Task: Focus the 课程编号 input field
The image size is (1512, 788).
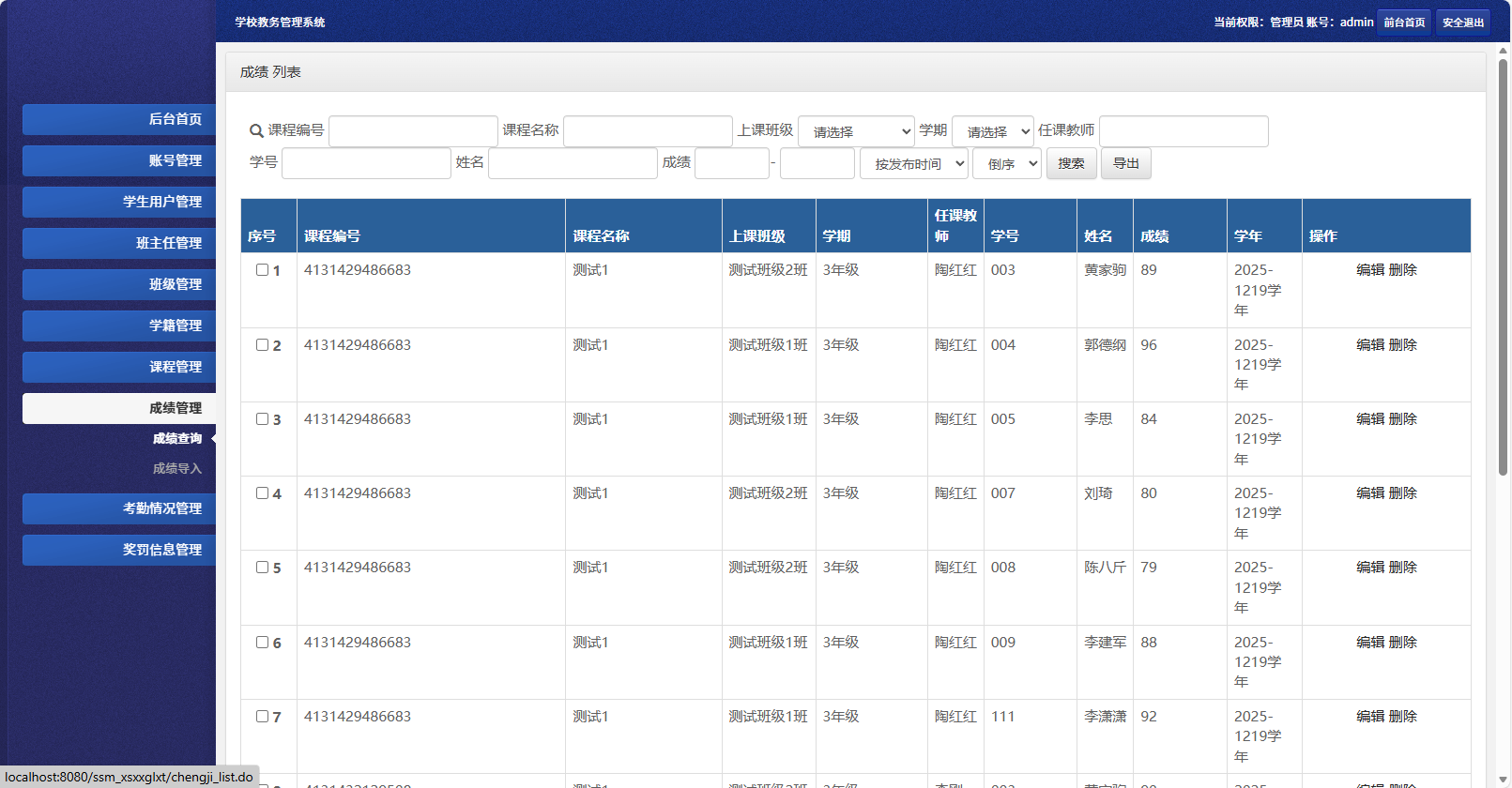Action: click(413, 131)
